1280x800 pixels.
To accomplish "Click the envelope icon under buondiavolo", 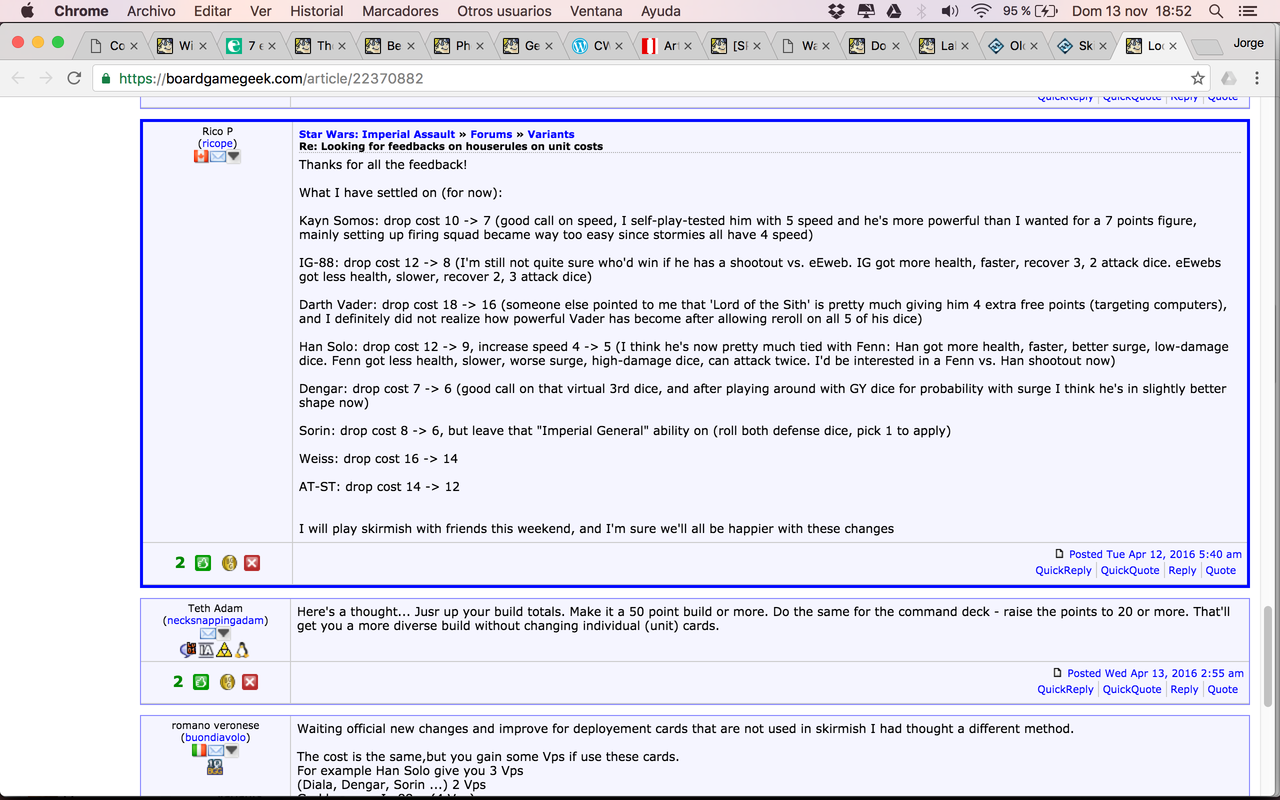I will (215, 751).
